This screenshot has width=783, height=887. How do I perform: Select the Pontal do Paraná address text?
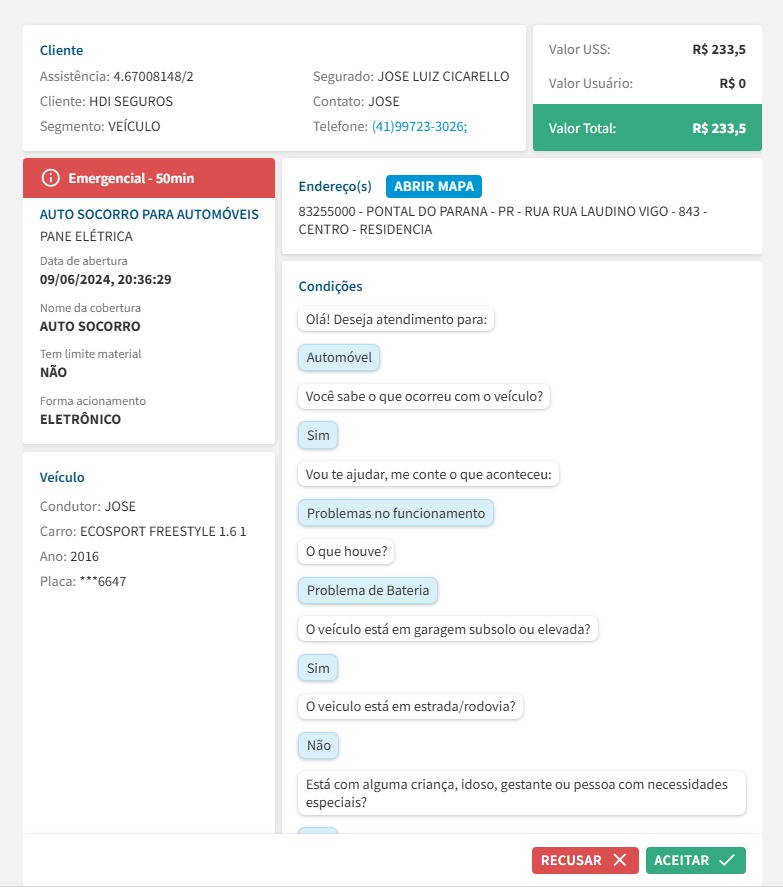502,221
